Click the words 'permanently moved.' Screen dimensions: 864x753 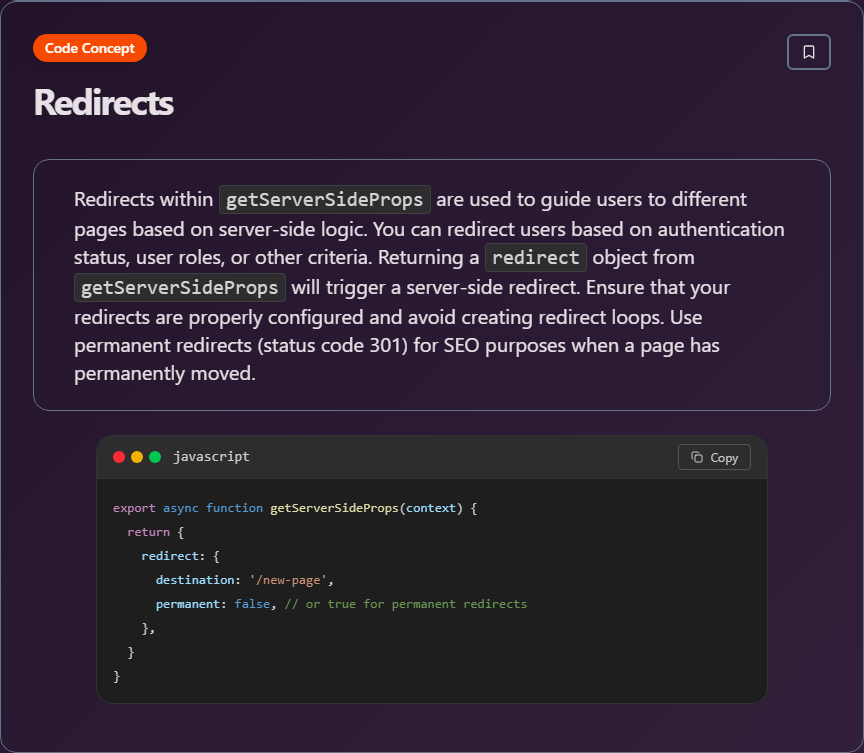(x=165, y=373)
